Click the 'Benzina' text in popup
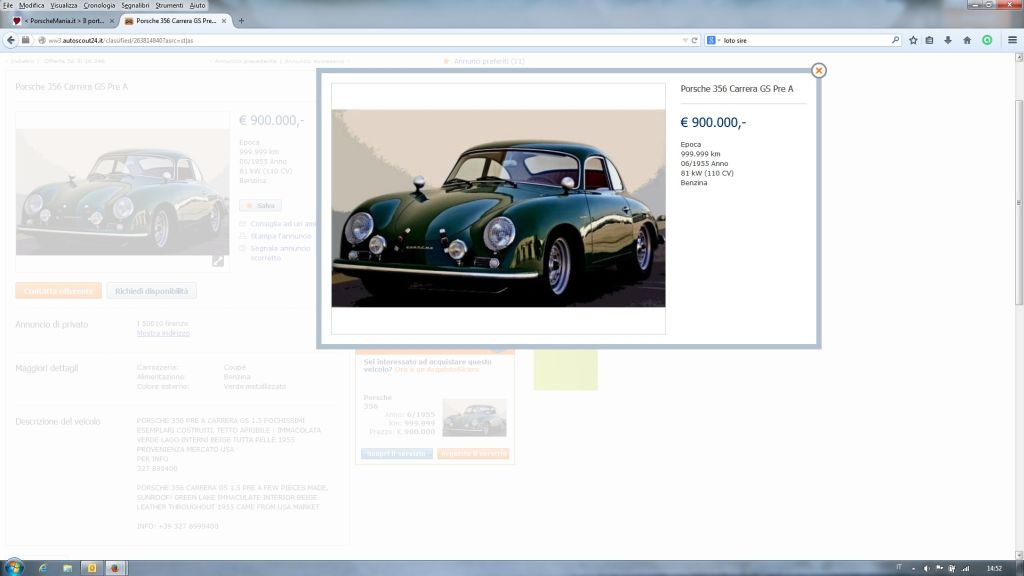Screen dimensions: 1024x576 point(694,183)
